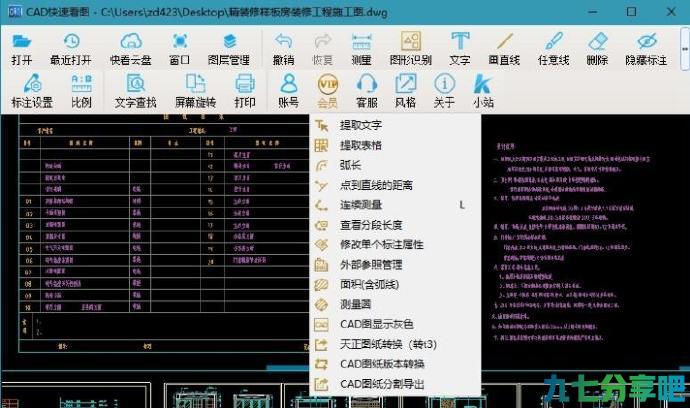Show recently opened files via 最近打开
690x408 pixels.
pyautogui.click(x=71, y=49)
